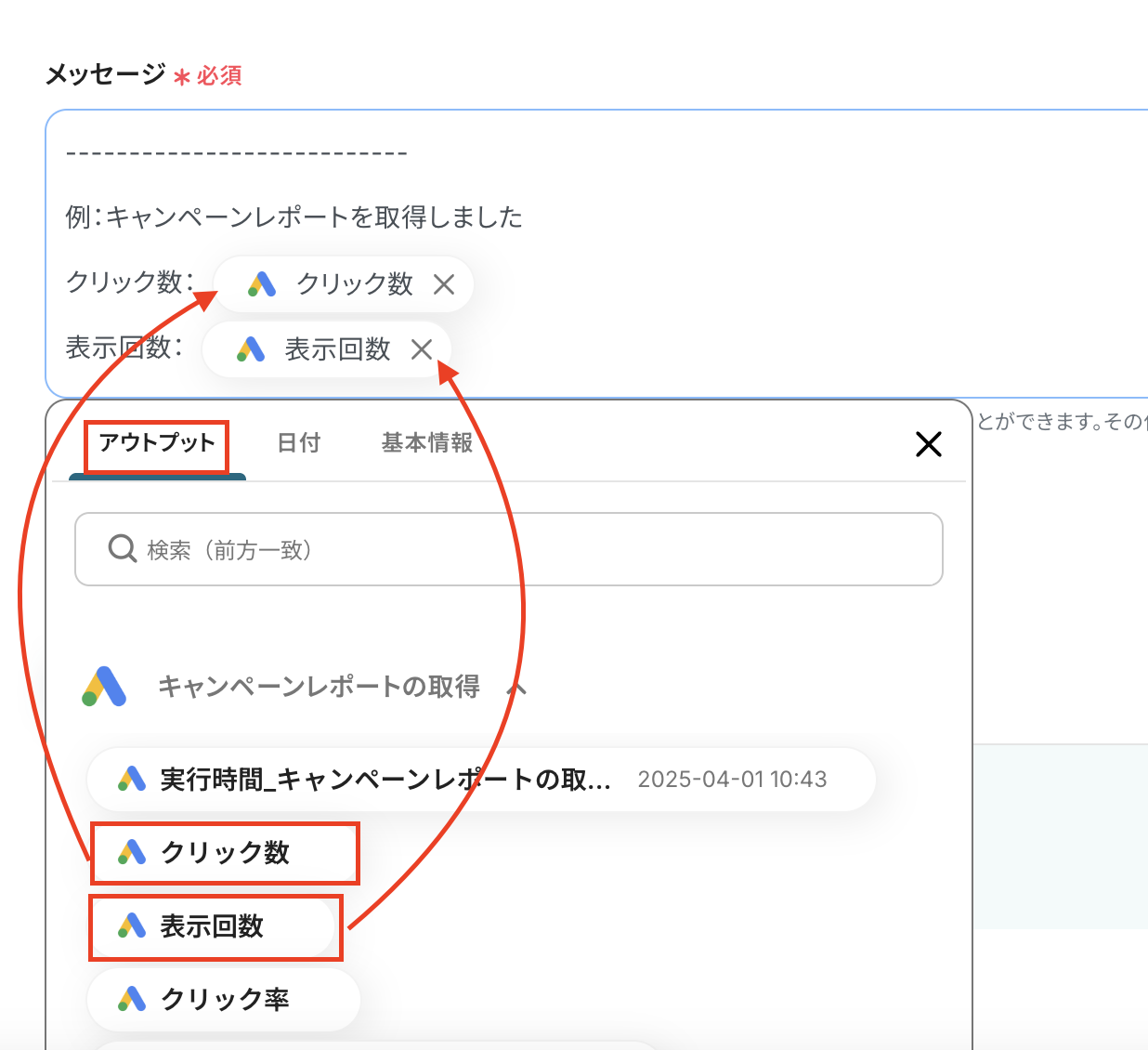Select the 基本情報 tab
Viewport: 1148px width, 1050px height.
(427, 443)
